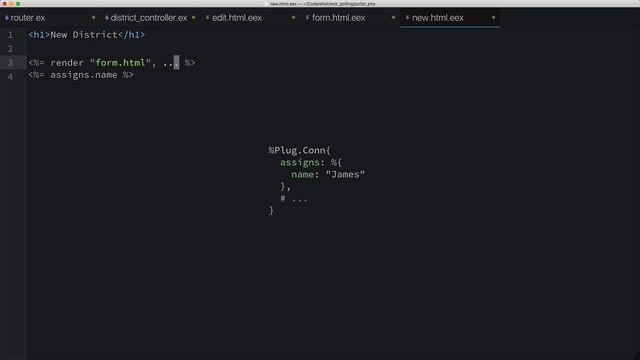Image resolution: width=640 pixels, height=360 pixels.
Task: Click the '# ...' comment in snippet
Action: 293,199
